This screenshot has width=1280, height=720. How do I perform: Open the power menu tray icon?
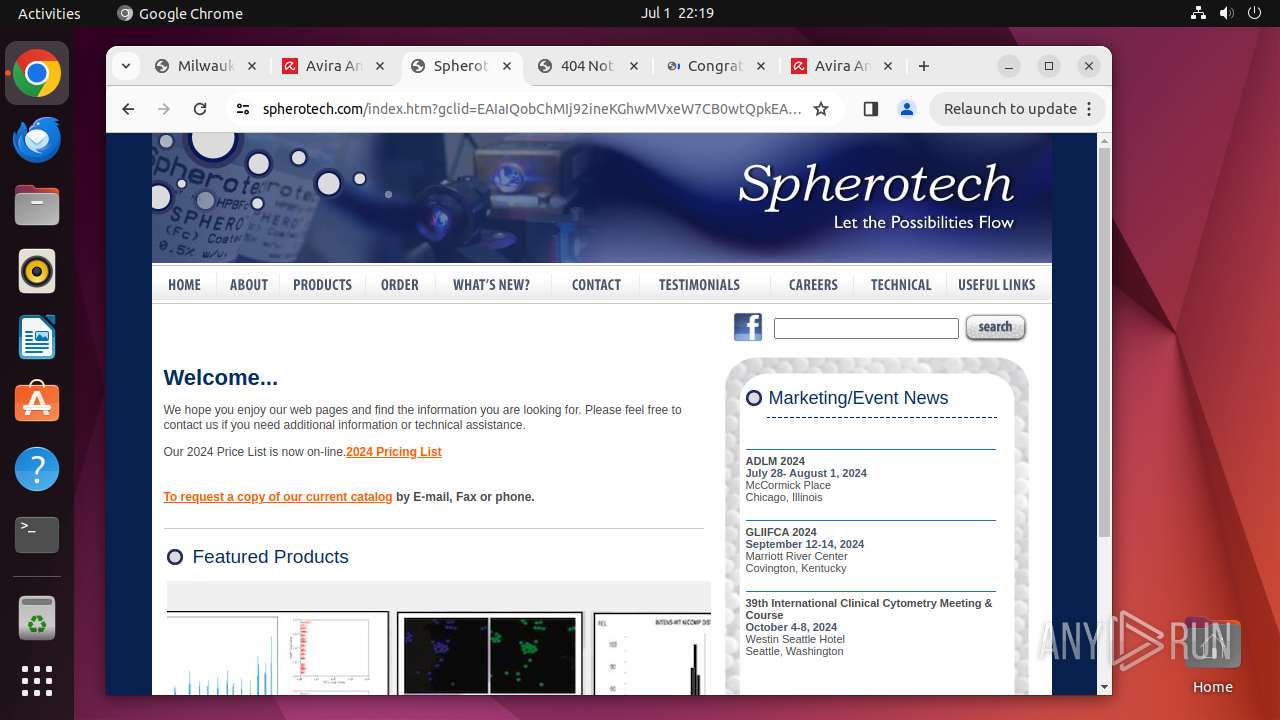point(1255,13)
